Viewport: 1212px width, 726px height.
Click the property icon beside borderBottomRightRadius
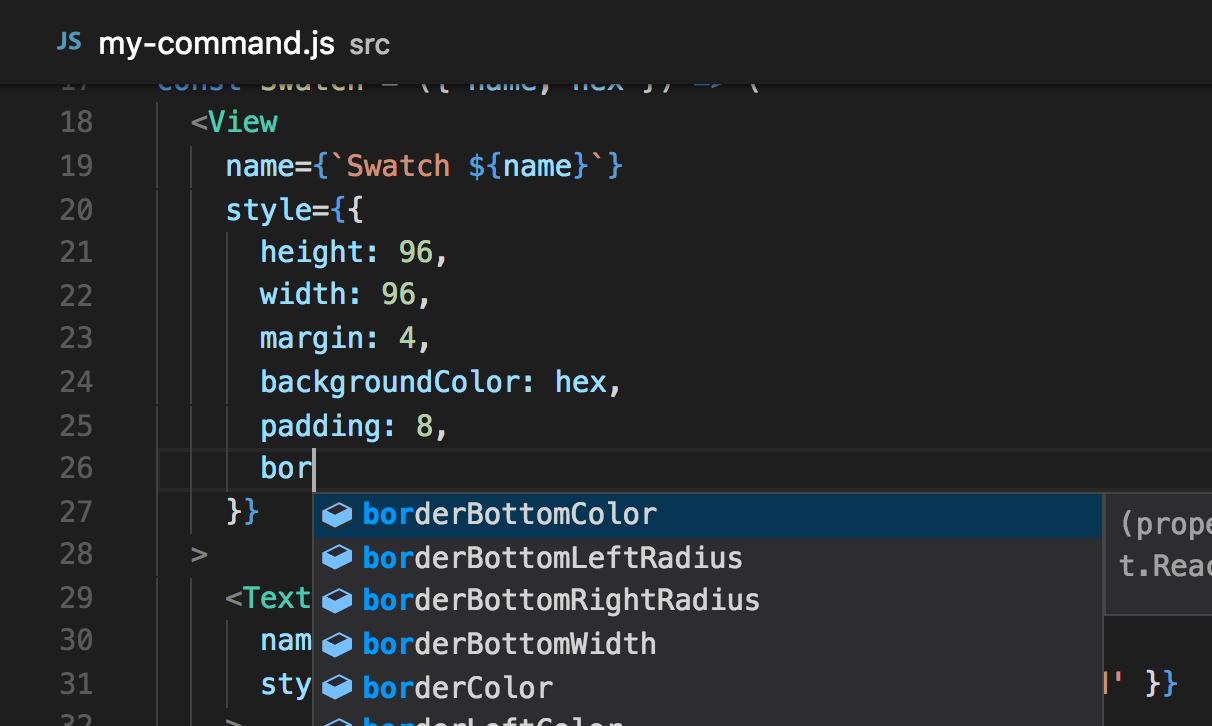[338, 601]
